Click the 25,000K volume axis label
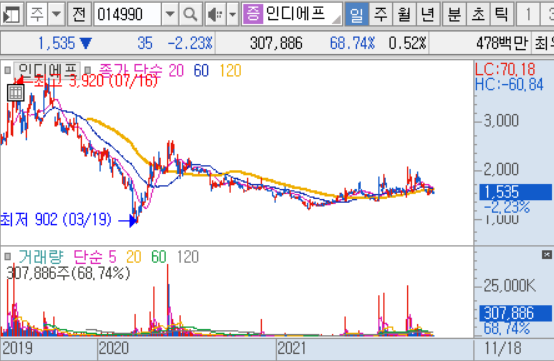This screenshot has height=361, width=554. (509, 286)
